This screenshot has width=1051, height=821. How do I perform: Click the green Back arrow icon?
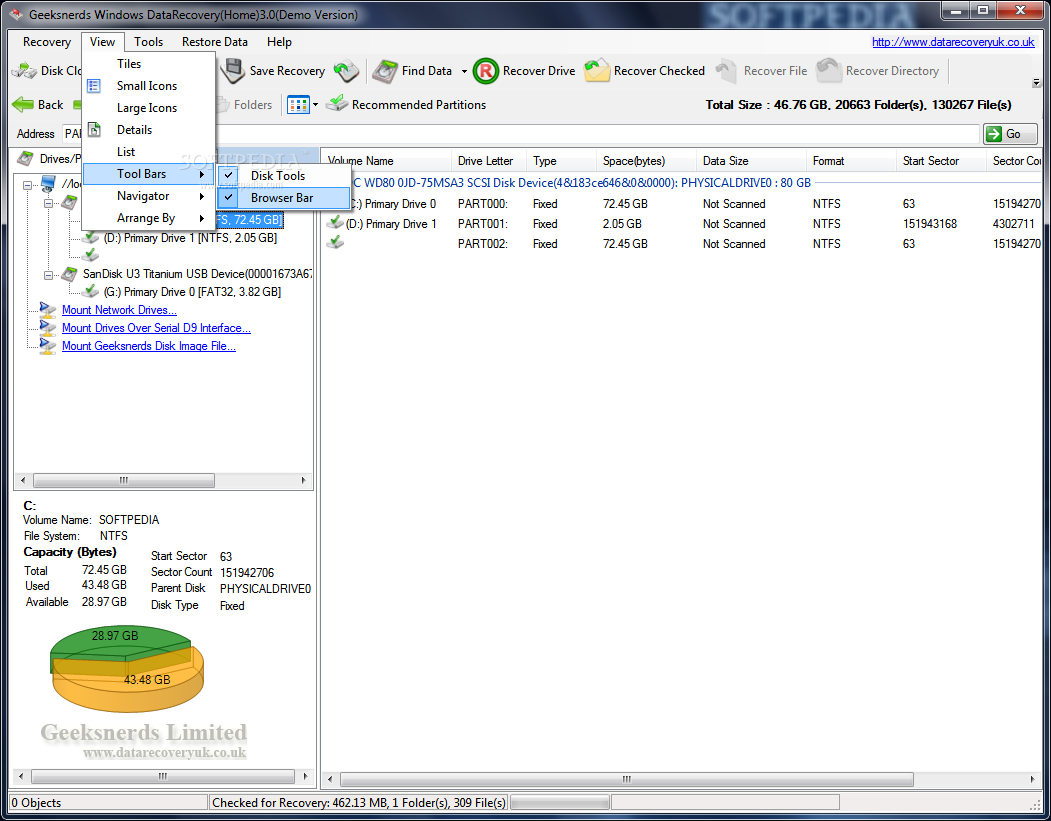23,105
